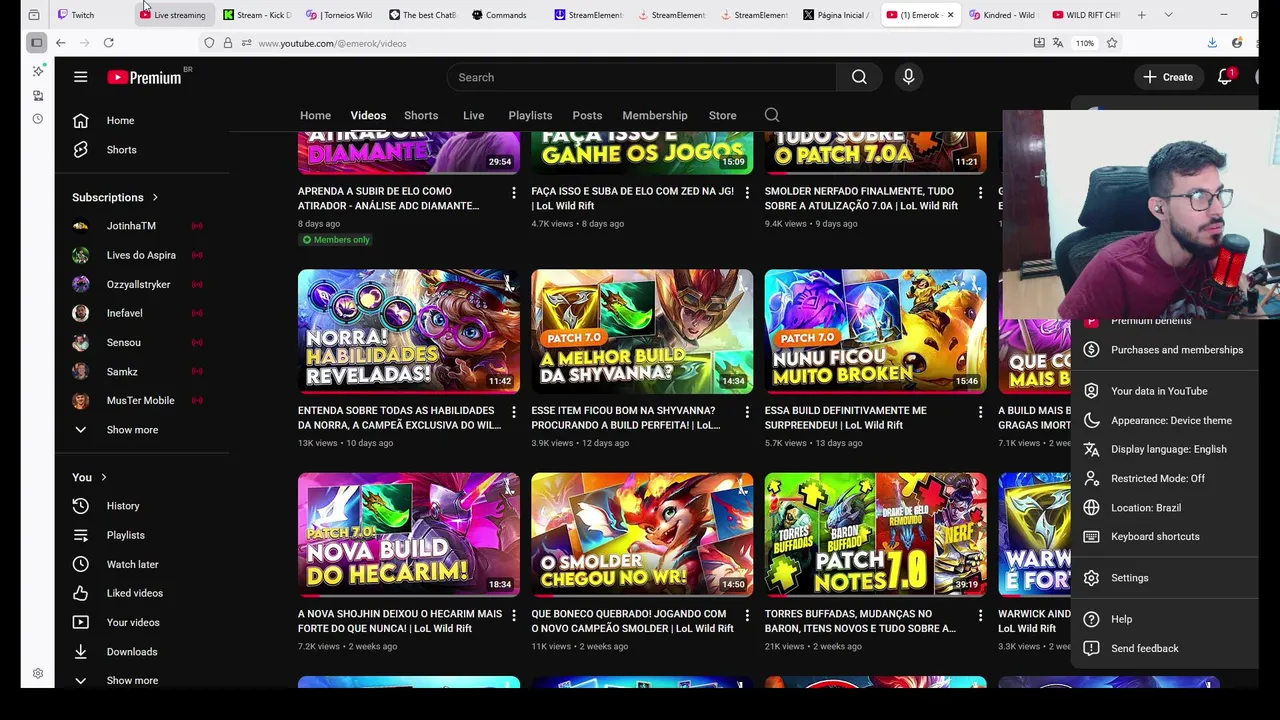The height and width of the screenshot is (720, 1280).
Task: Open options for ESSA BUILD DEFINITIVAMENTE video
Action: pyautogui.click(x=980, y=412)
